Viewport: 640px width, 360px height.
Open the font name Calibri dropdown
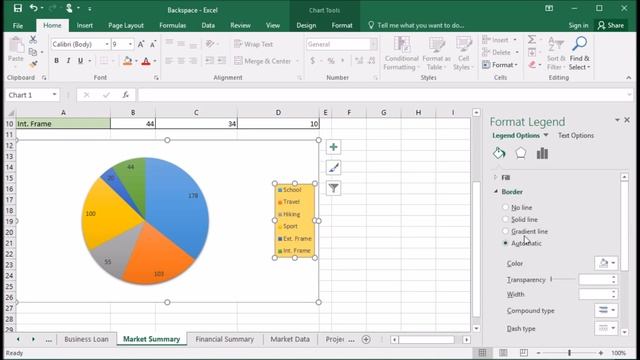(107, 44)
